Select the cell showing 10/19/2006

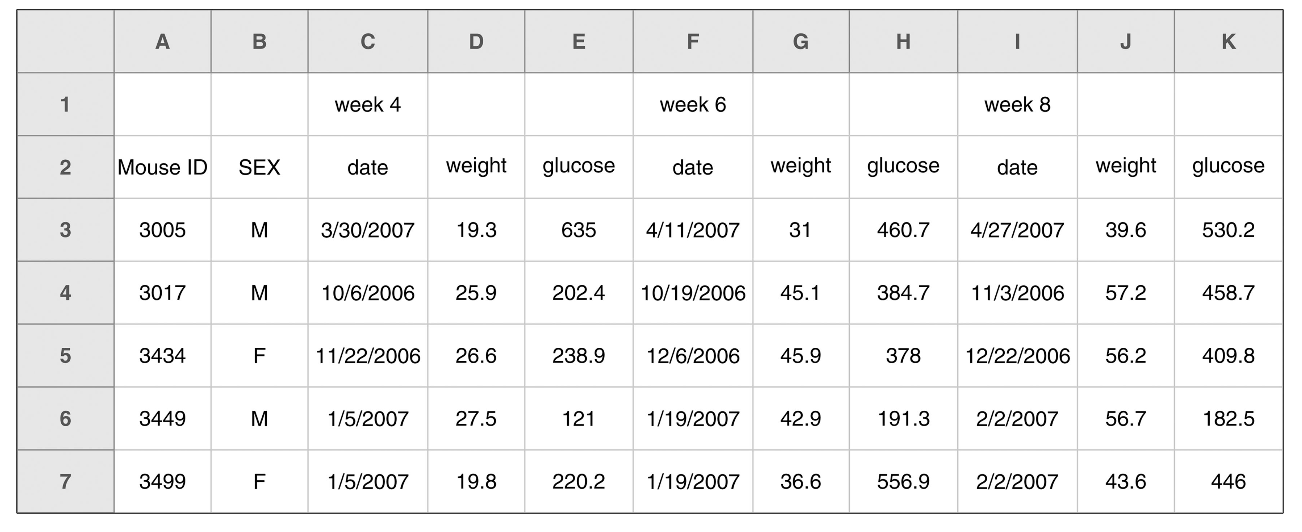pos(692,293)
